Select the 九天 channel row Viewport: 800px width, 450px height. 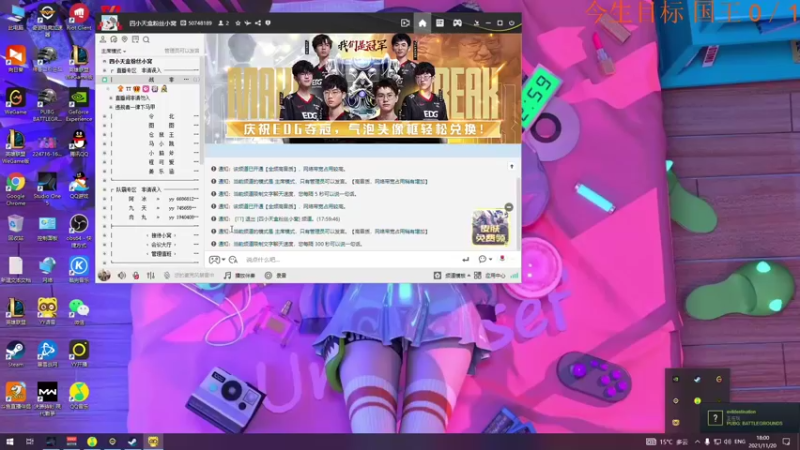tap(151, 208)
